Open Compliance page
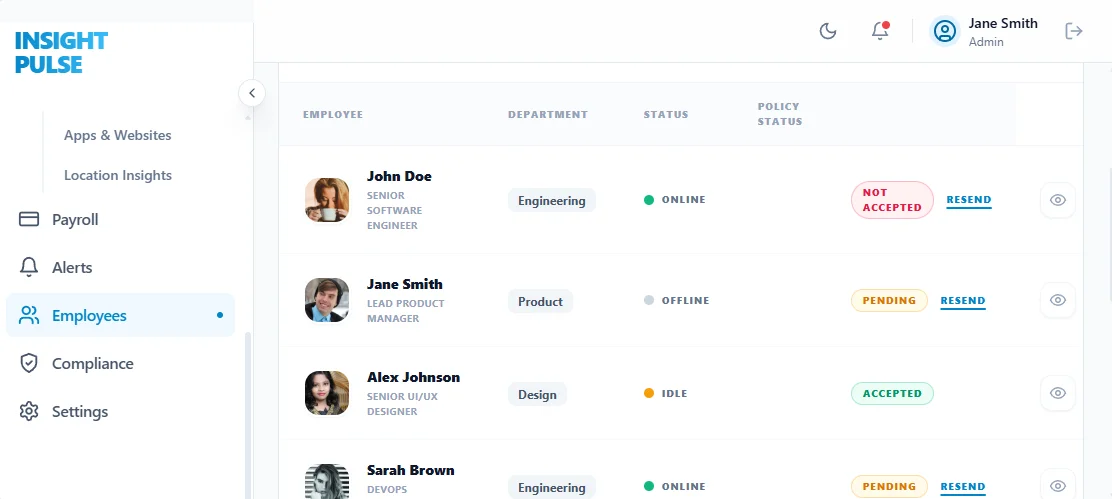Viewport: 1112px width, 499px height. (x=121, y=364)
